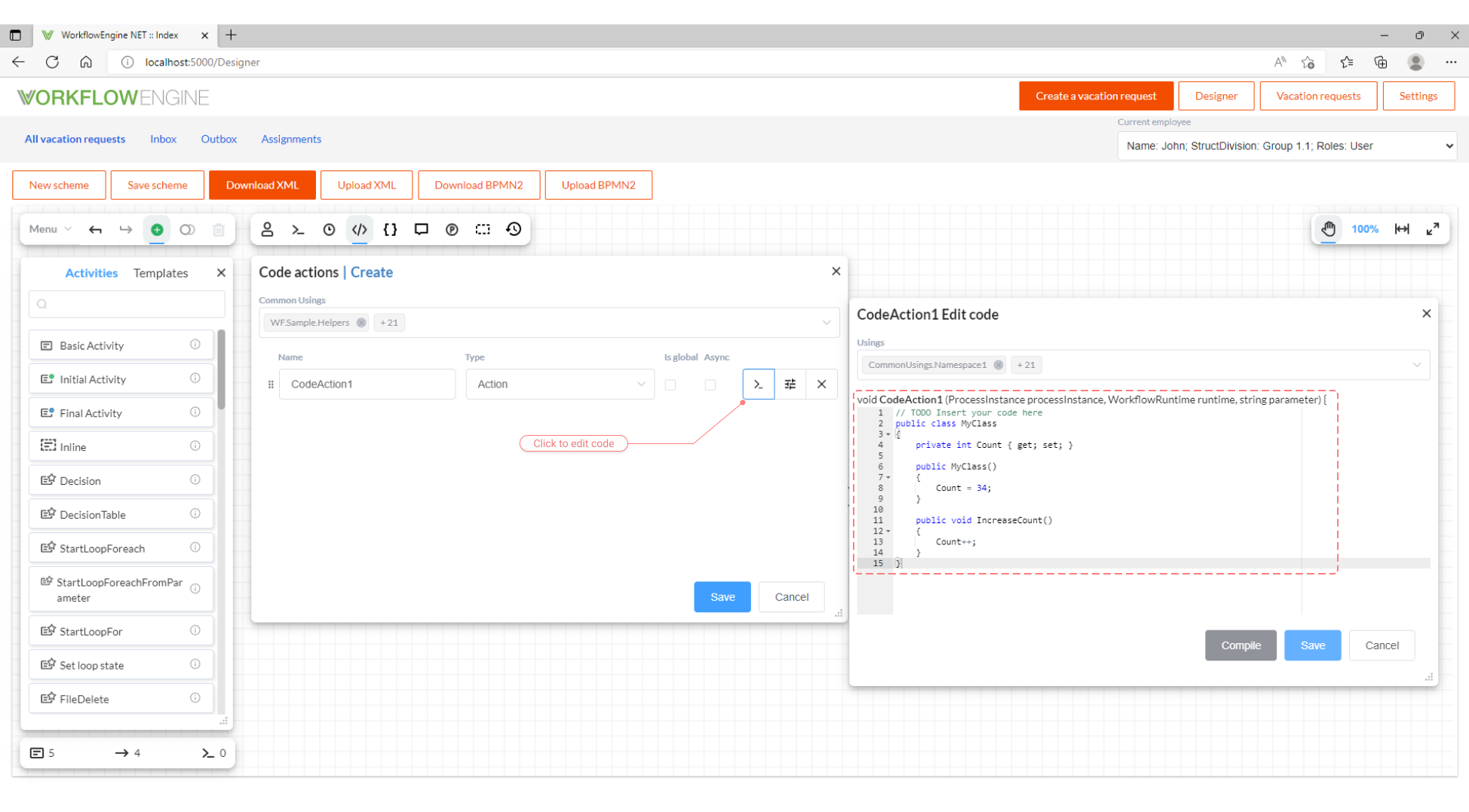Viewport: 1469px width, 812px height.
Task: Open the Actors person icon
Action: click(267, 229)
